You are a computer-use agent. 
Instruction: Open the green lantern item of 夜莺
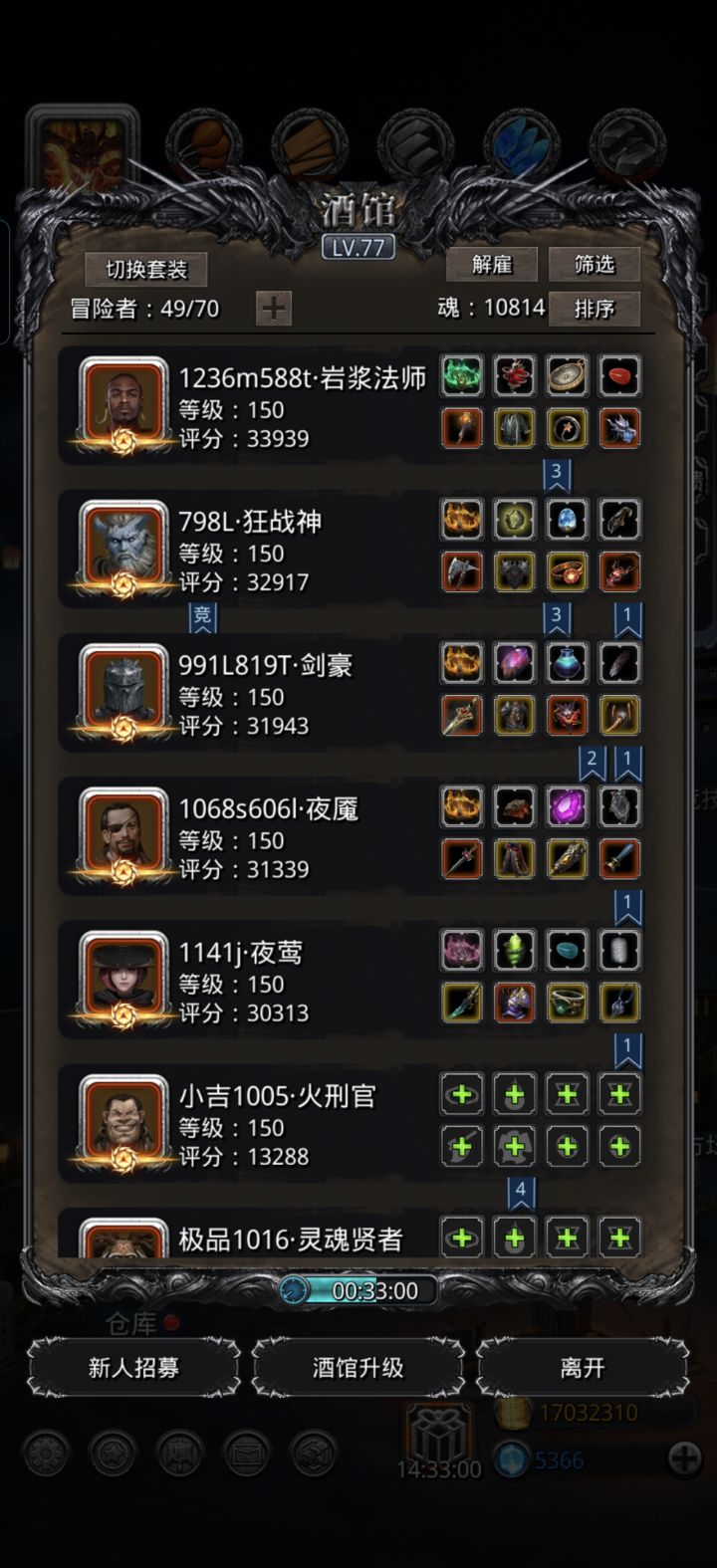coord(515,950)
